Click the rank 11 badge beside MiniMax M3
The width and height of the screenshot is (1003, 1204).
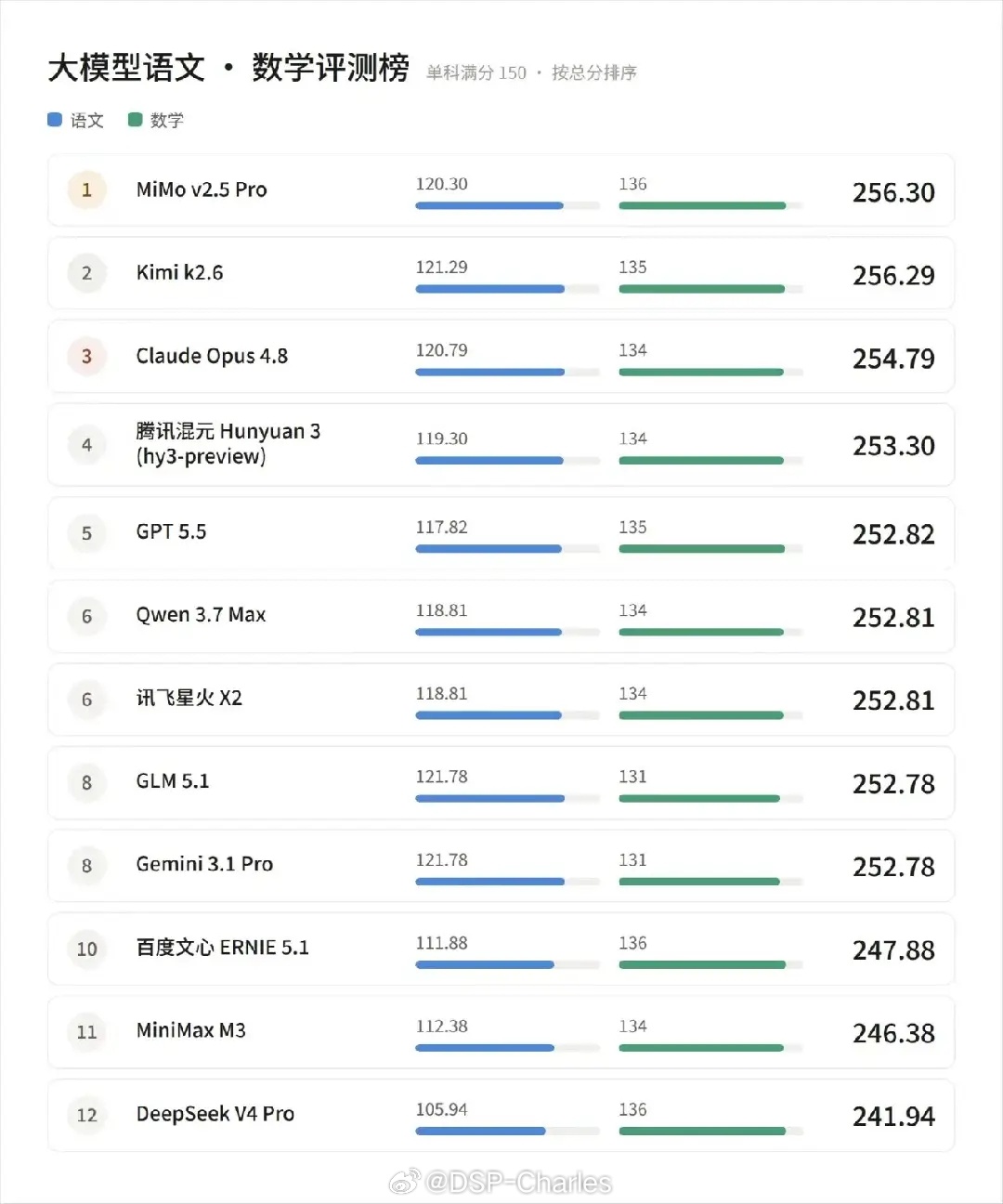[x=86, y=1032]
